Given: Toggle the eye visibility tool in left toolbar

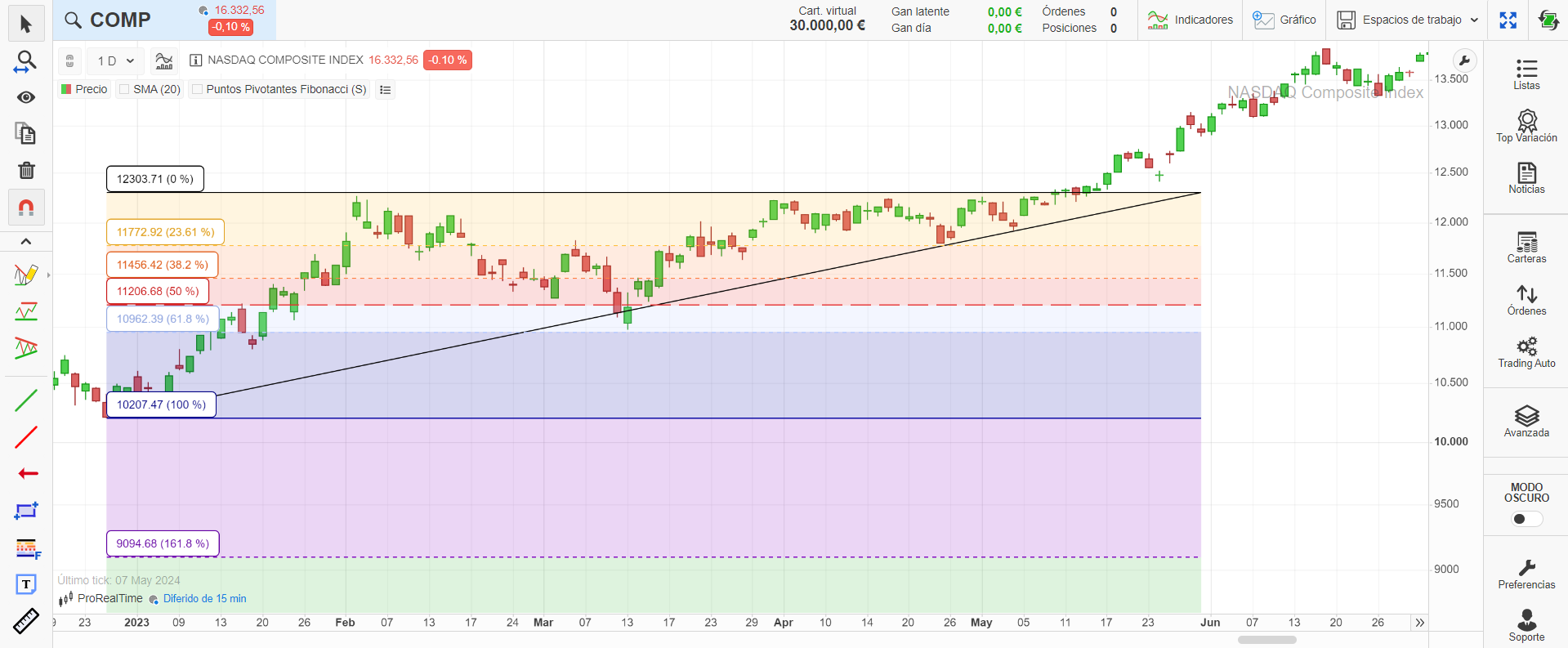Looking at the screenshot, I should point(26,97).
